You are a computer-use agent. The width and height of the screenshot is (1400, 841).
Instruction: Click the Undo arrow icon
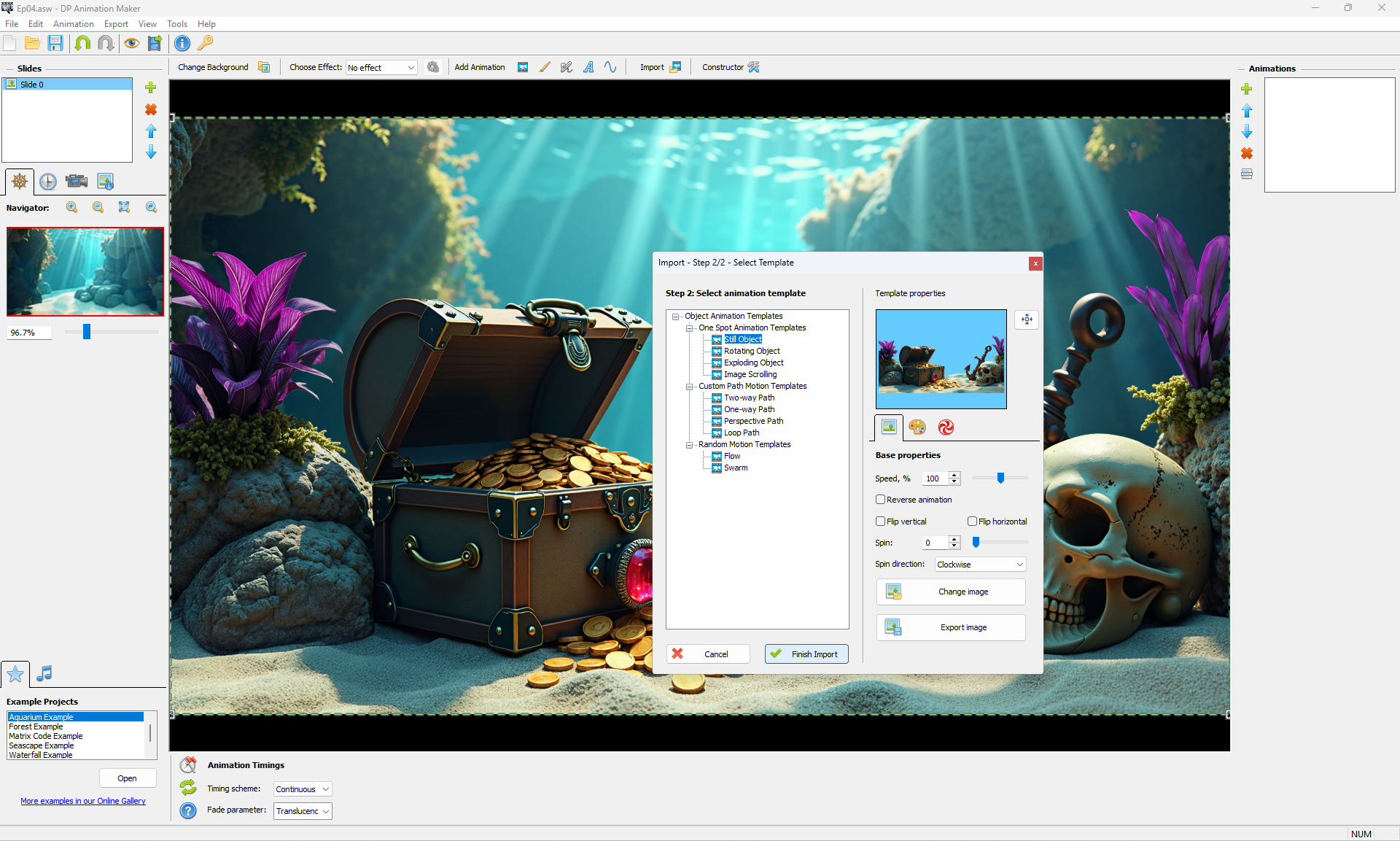[82, 44]
